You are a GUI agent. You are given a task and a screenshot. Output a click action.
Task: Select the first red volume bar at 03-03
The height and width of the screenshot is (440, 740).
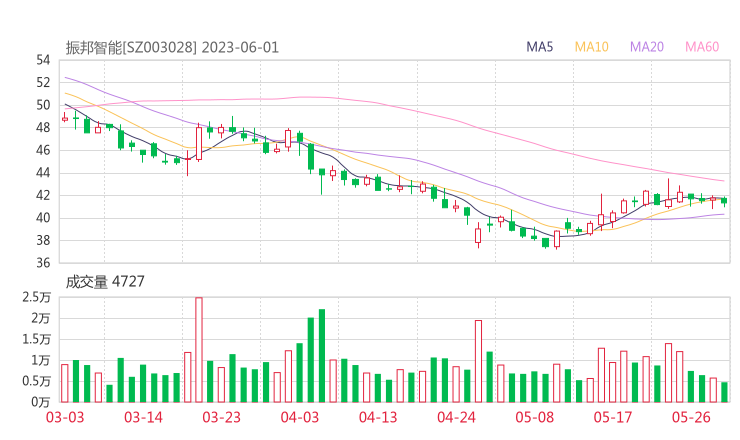[65, 383]
